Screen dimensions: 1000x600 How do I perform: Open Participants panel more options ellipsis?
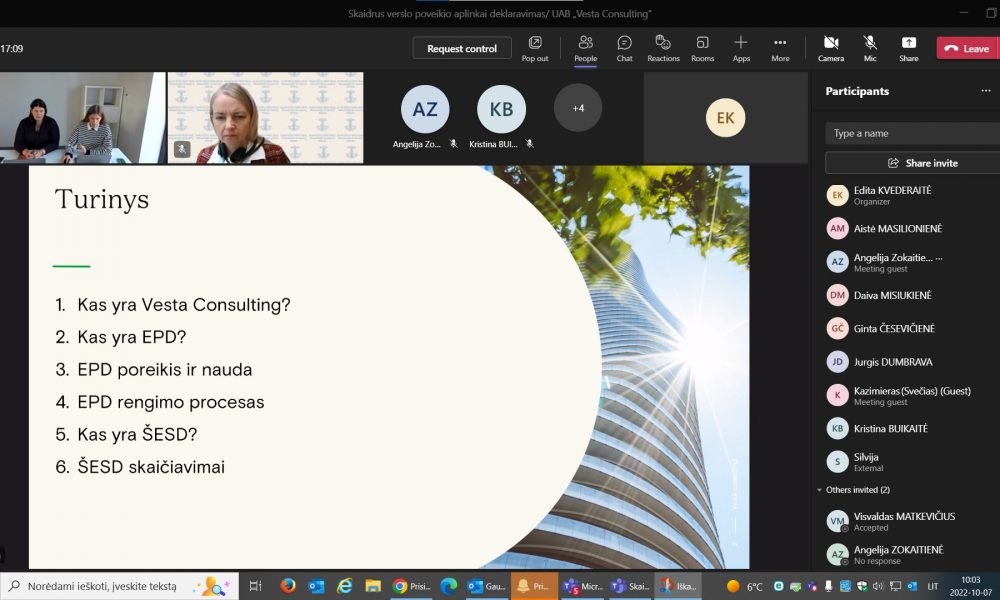986,91
